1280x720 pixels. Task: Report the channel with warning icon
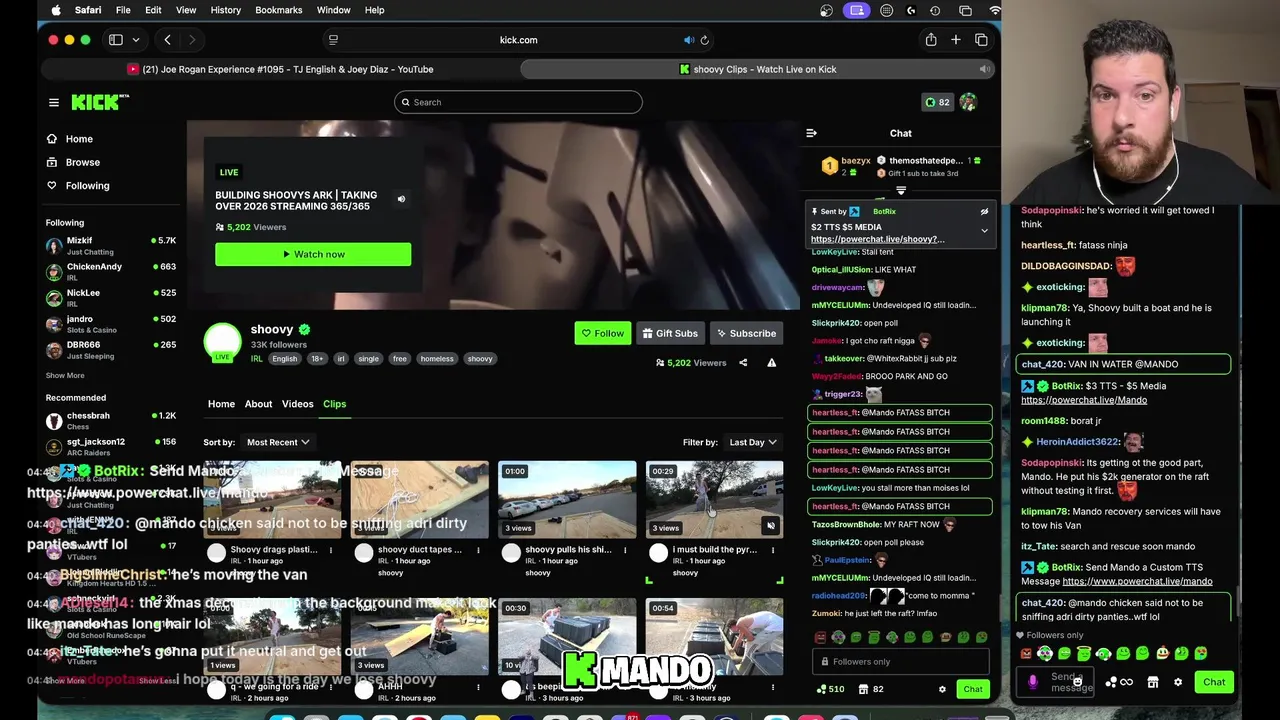click(x=771, y=363)
